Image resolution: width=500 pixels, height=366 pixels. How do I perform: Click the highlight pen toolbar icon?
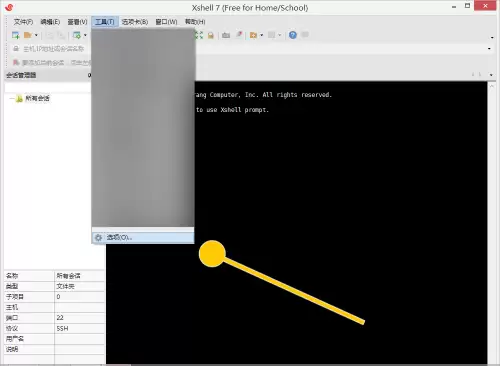[239, 35]
